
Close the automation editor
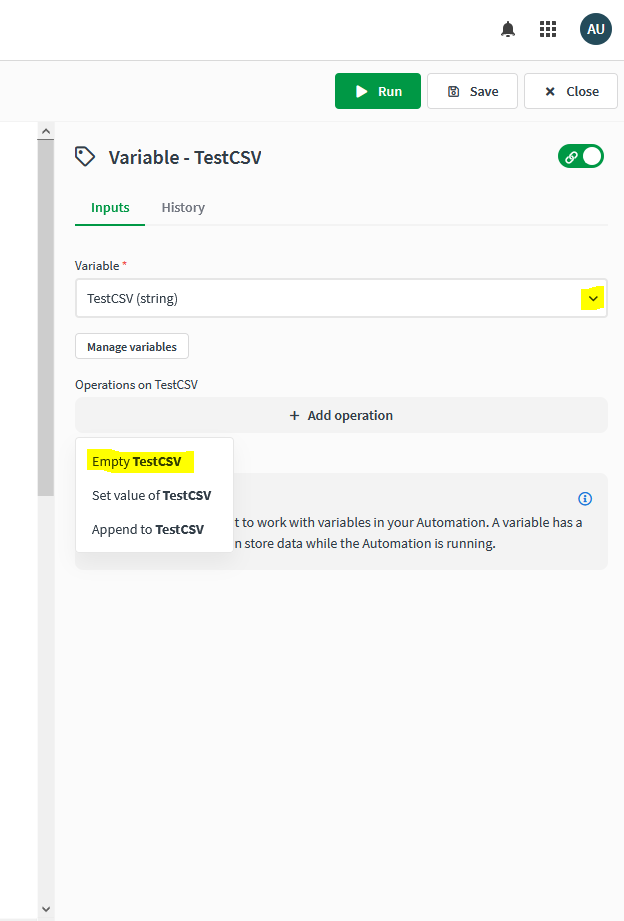(x=571, y=91)
